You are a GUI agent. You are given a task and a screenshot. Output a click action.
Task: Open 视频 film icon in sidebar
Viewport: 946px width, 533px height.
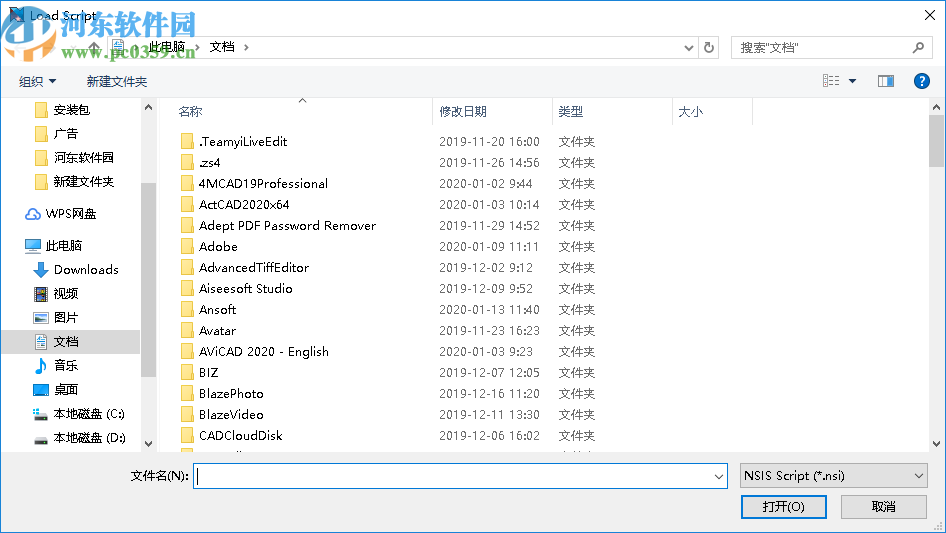[40, 294]
